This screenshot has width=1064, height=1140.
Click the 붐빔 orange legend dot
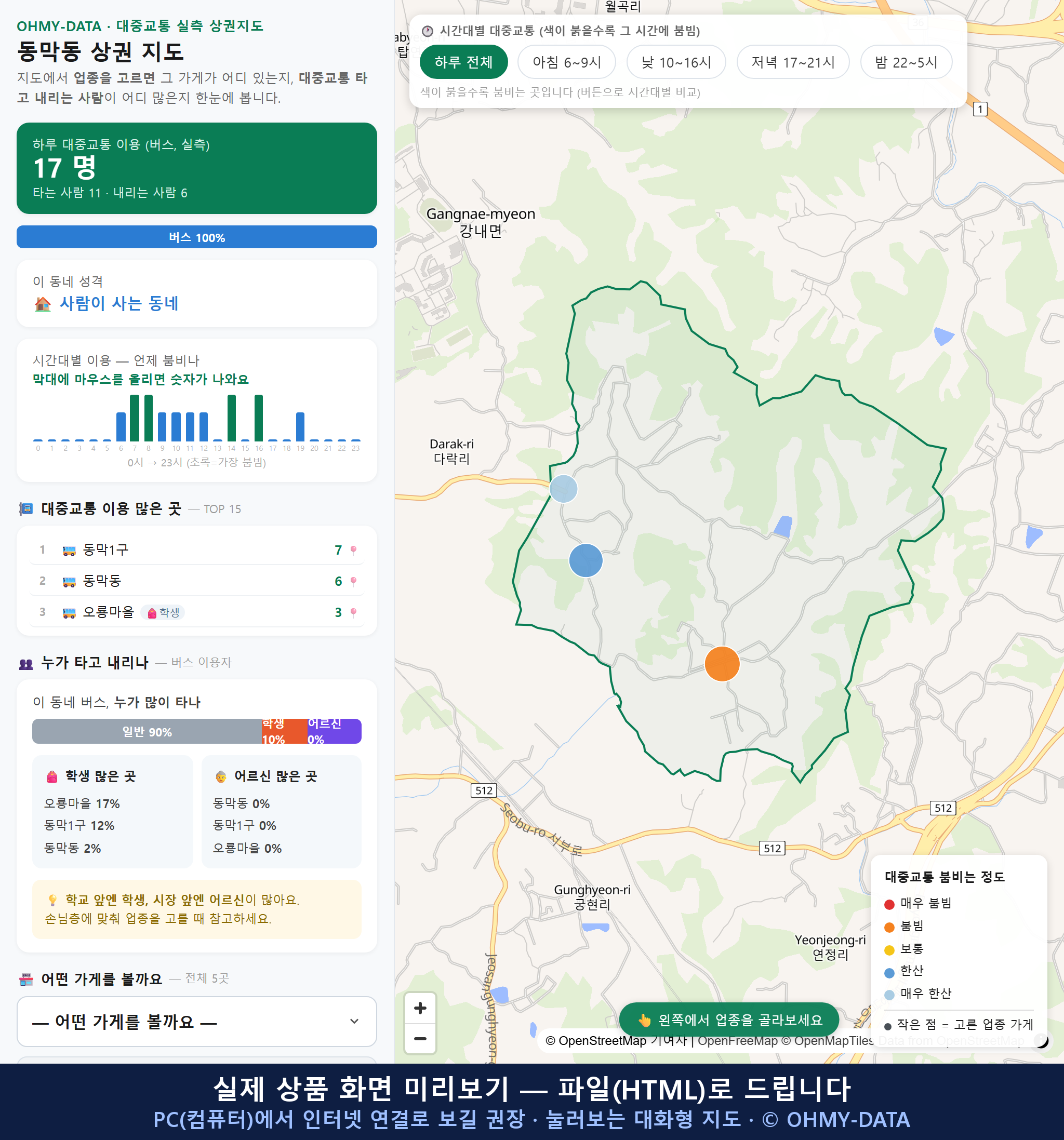(x=889, y=927)
